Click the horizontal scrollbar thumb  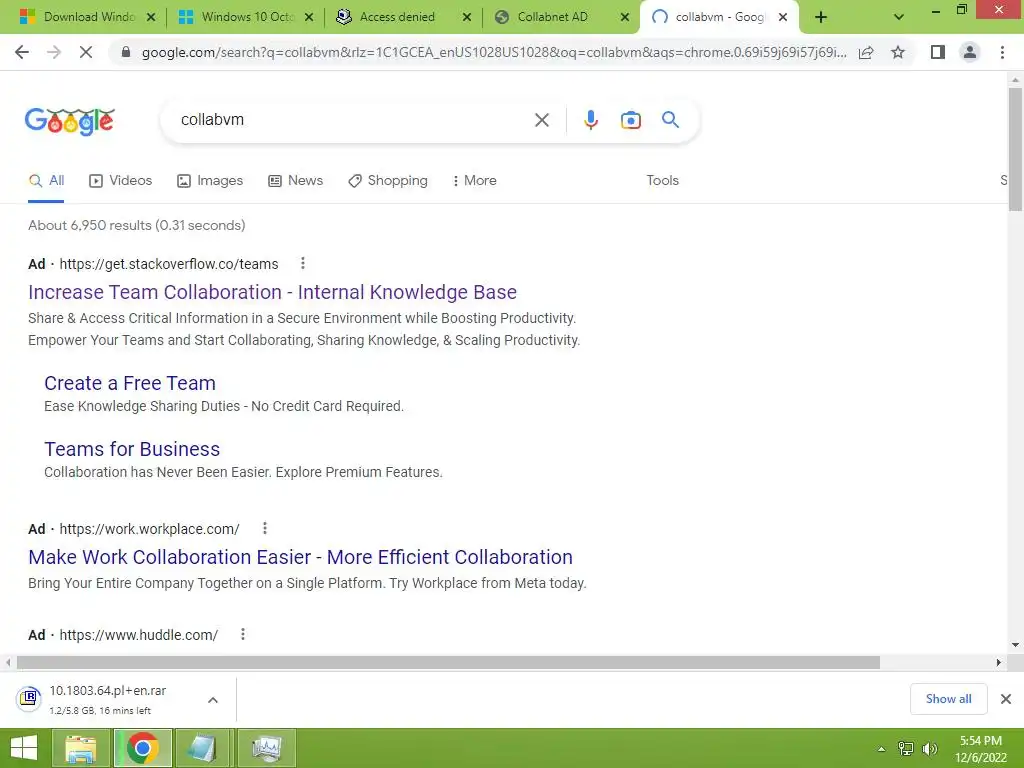tap(448, 663)
